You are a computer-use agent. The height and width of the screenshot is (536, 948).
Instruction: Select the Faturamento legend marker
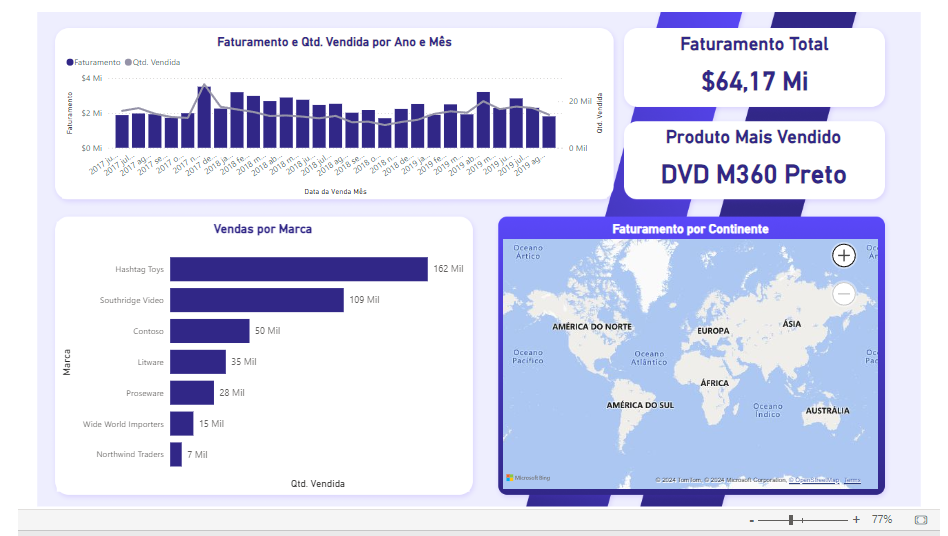70,62
